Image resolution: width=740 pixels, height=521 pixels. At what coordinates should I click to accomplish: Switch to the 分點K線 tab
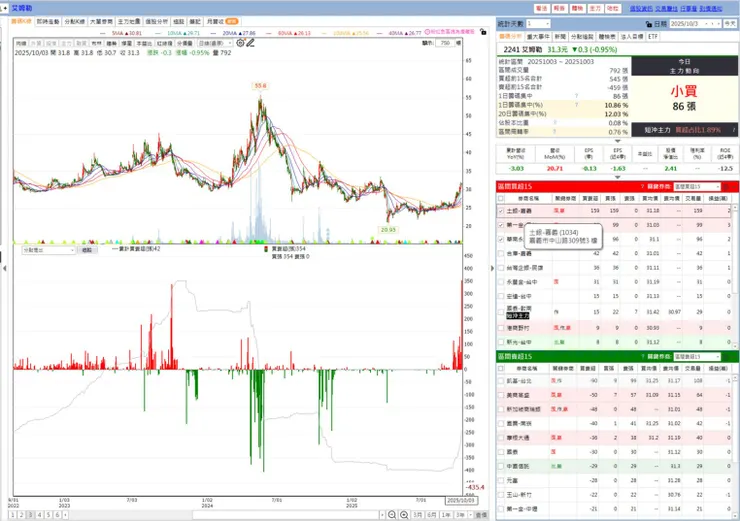click(74, 22)
